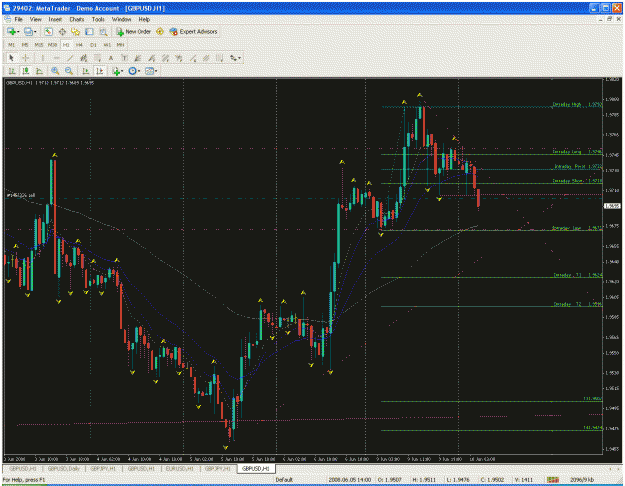Toggle Auto Scroll for the chart

[x=86, y=71]
